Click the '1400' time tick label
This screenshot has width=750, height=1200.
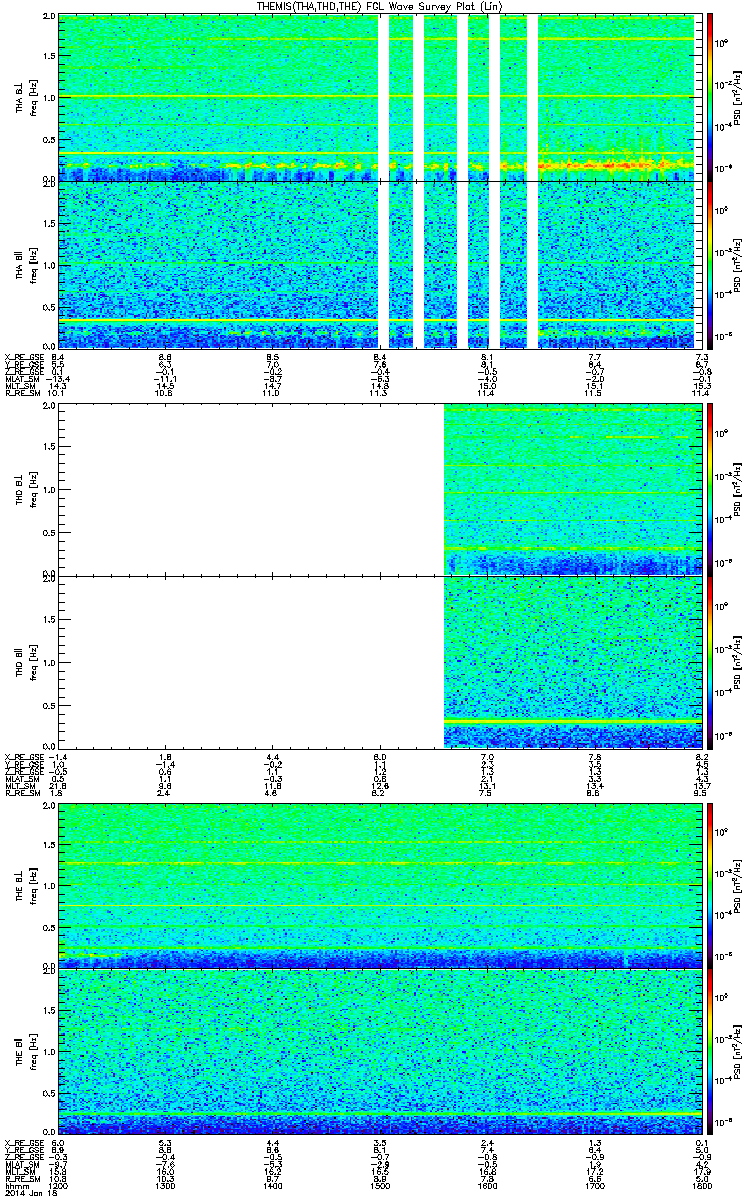pos(272,1186)
